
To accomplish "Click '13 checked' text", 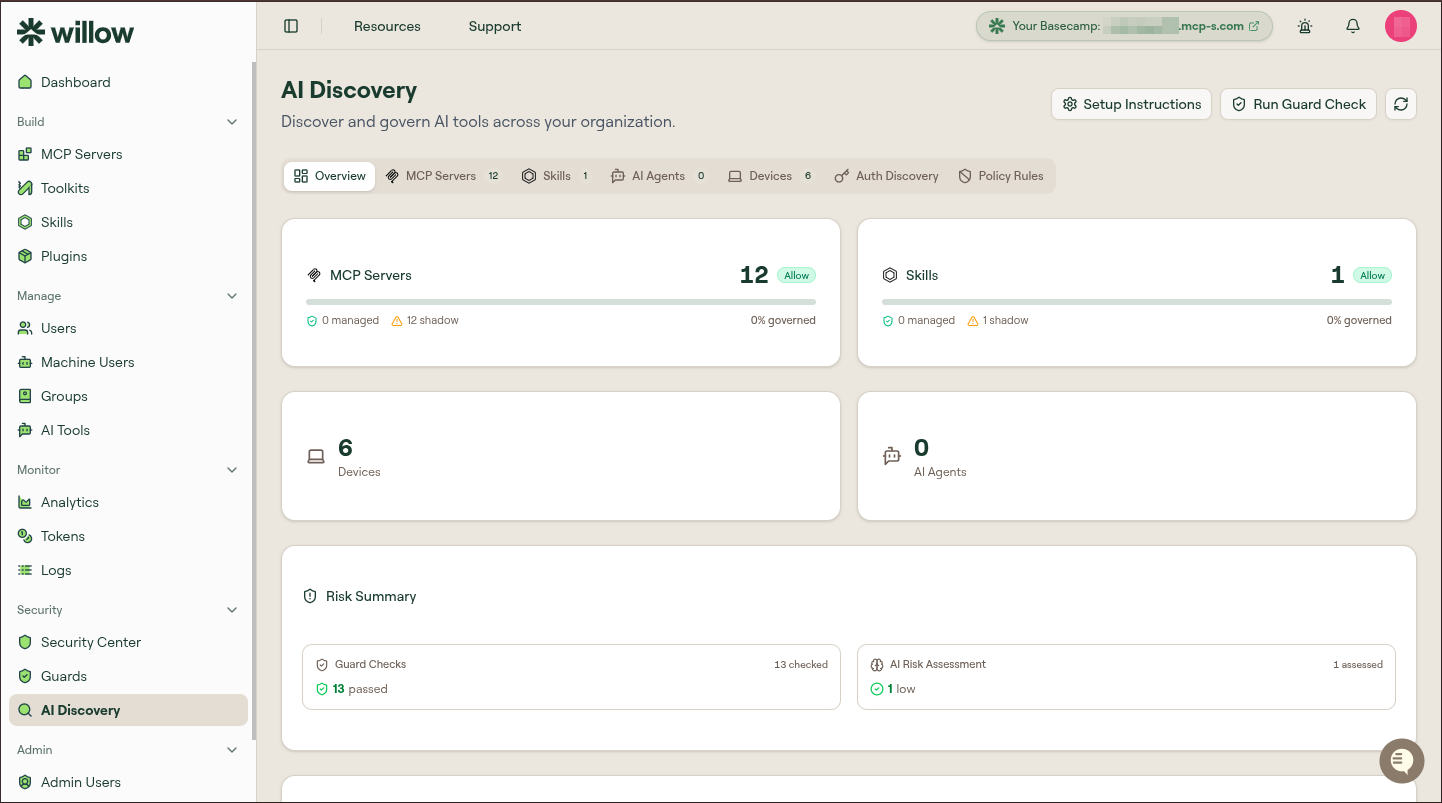I will [801, 664].
